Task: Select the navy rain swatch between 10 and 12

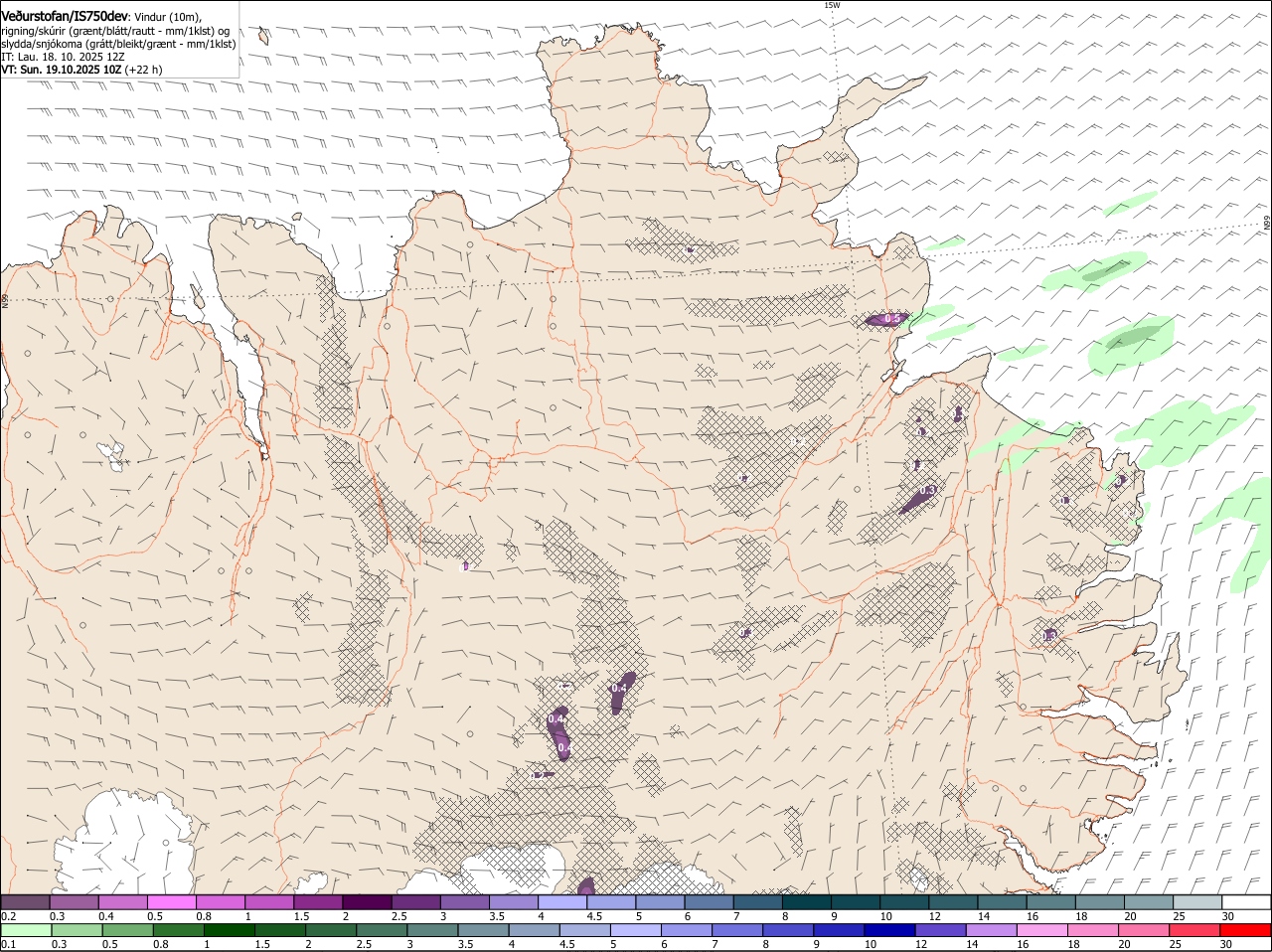Action: 889,930
